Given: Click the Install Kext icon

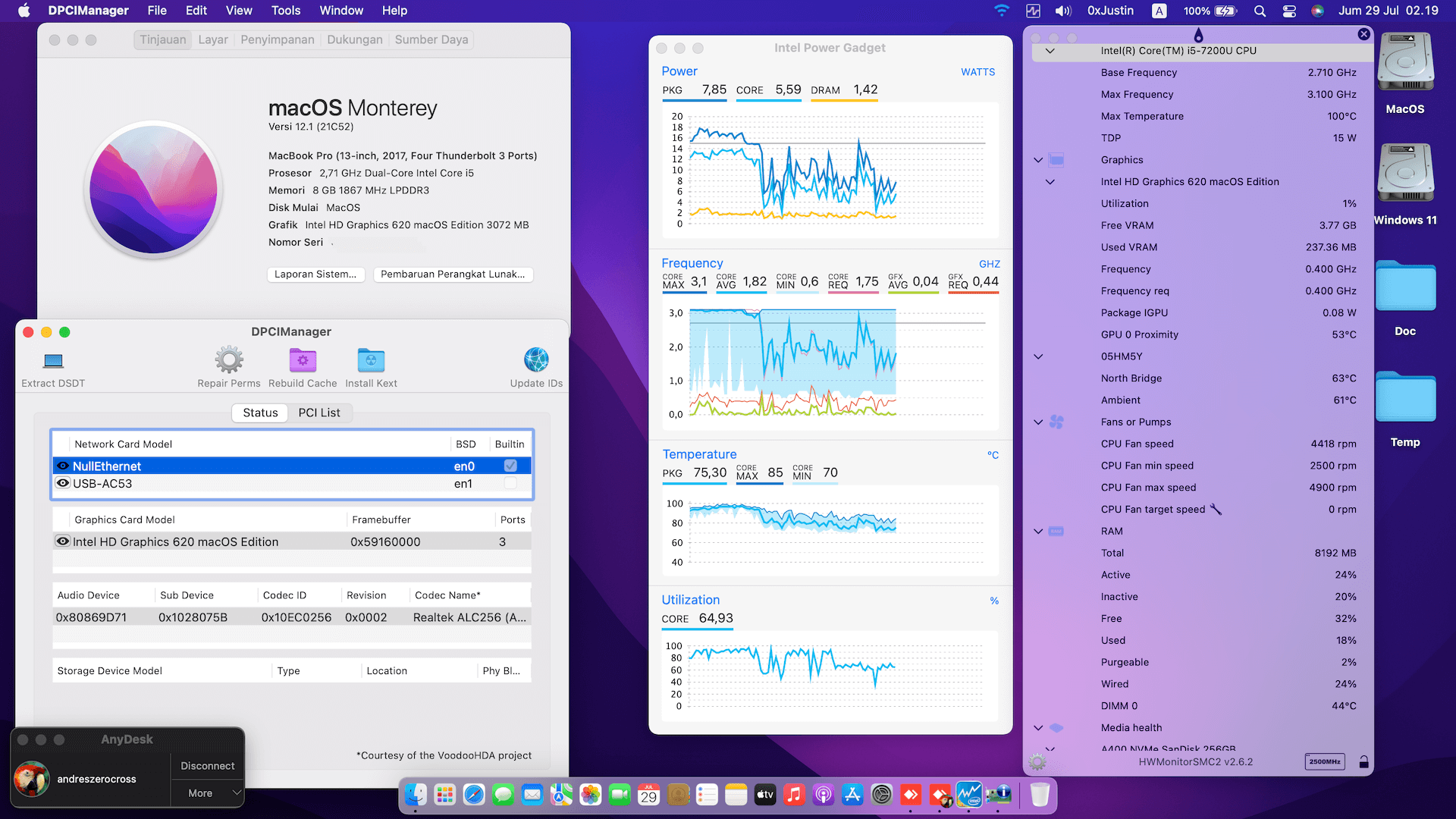Looking at the screenshot, I should (x=371, y=359).
